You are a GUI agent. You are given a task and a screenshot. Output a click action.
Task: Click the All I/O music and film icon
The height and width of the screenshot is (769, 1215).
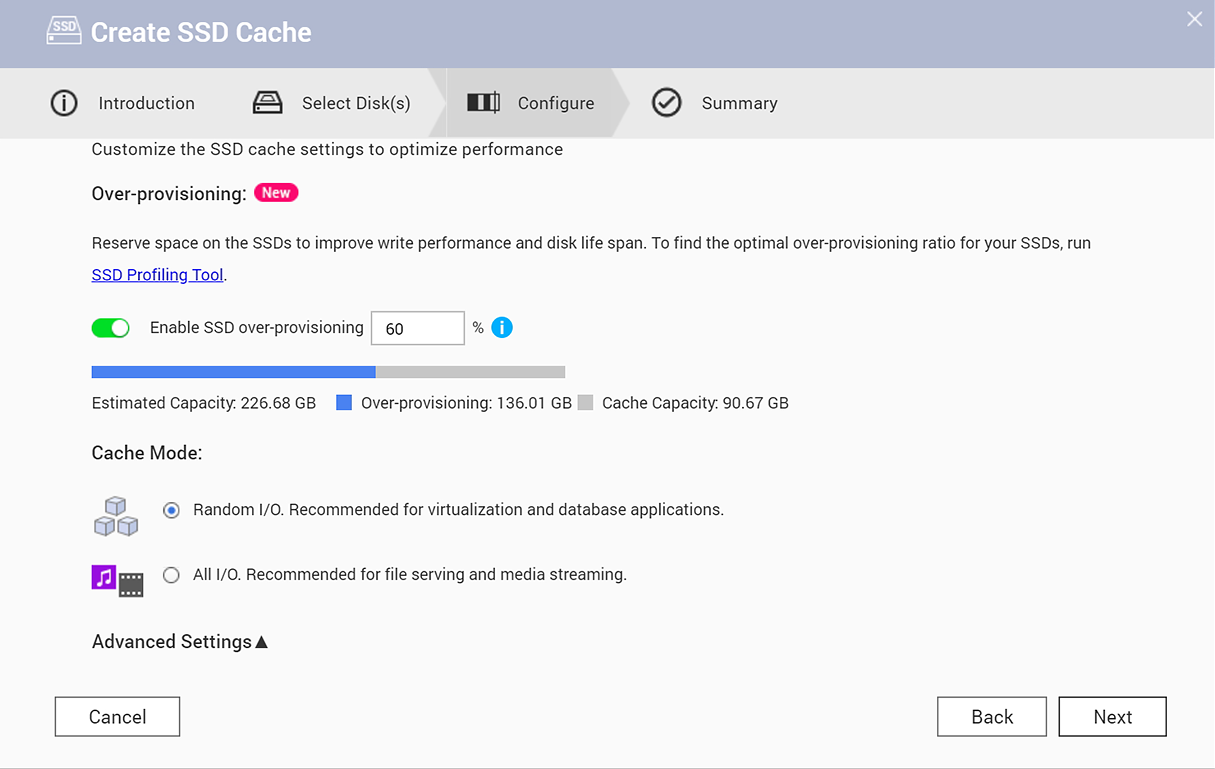point(118,580)
